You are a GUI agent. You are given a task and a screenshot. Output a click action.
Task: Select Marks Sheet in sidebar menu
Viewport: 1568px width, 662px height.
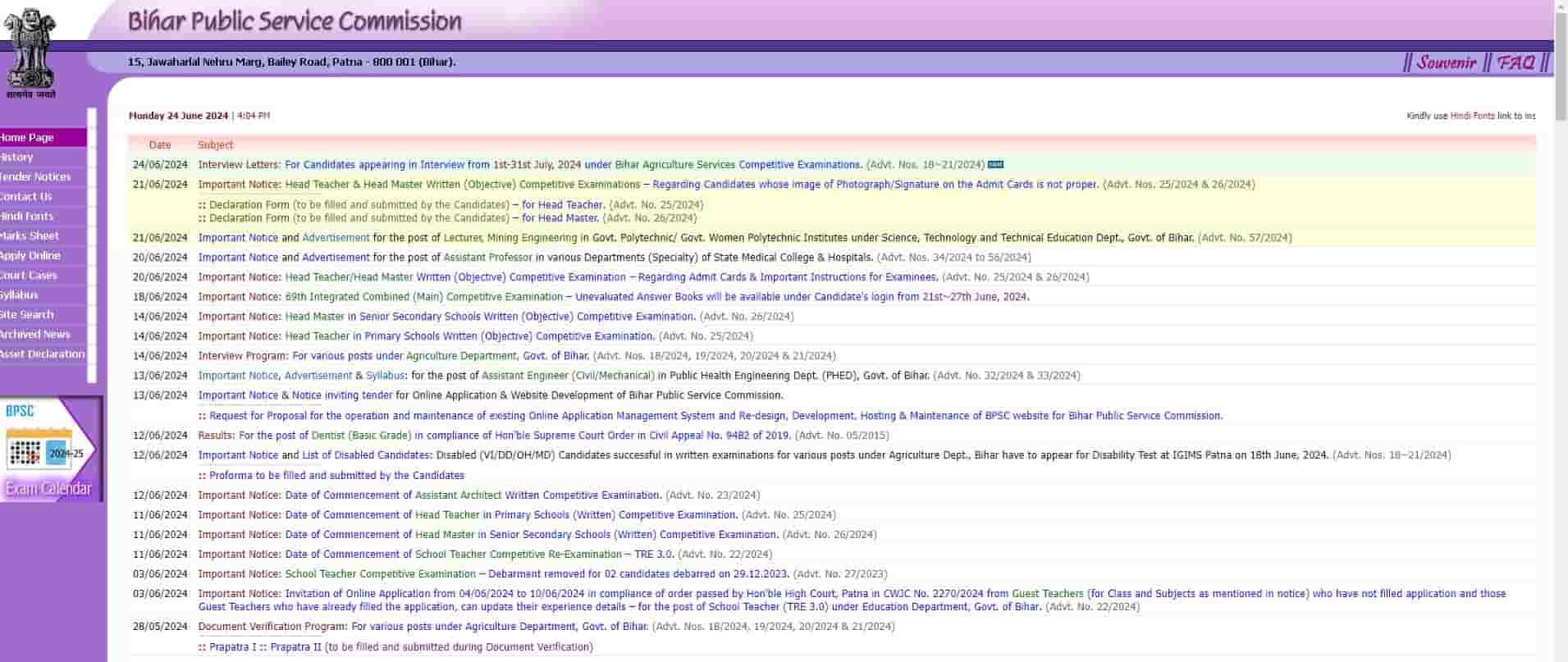click(30, 236)
